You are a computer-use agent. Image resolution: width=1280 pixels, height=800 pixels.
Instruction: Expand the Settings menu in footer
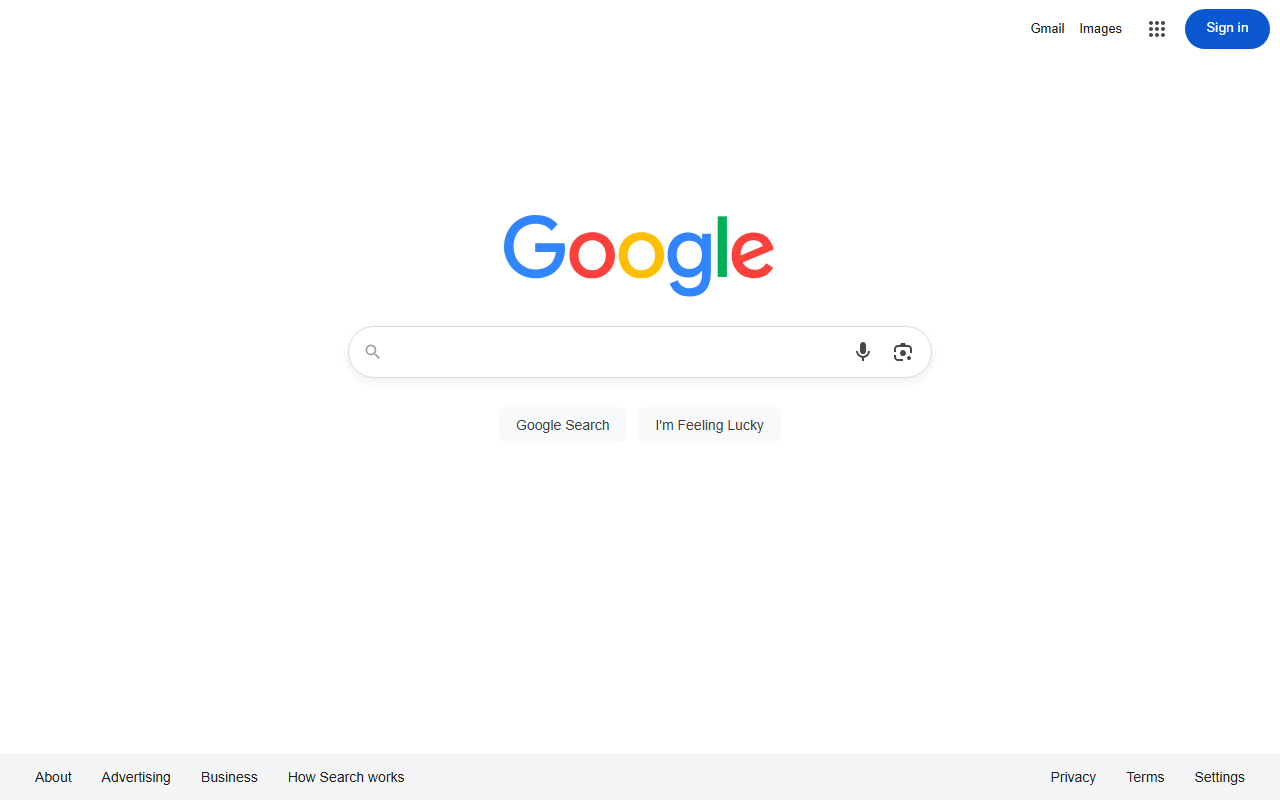click(1219, 777)
